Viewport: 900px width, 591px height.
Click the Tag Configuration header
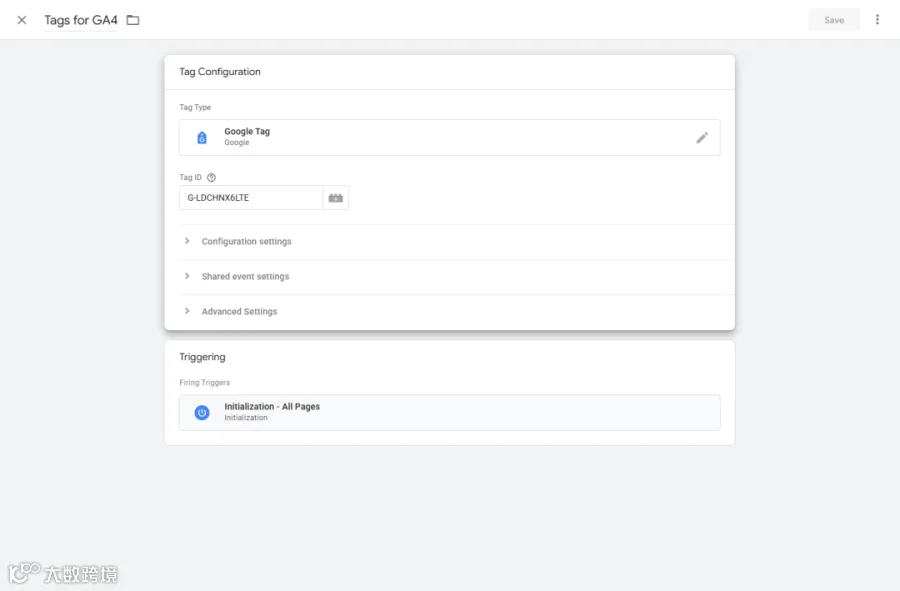coord(220,72)
